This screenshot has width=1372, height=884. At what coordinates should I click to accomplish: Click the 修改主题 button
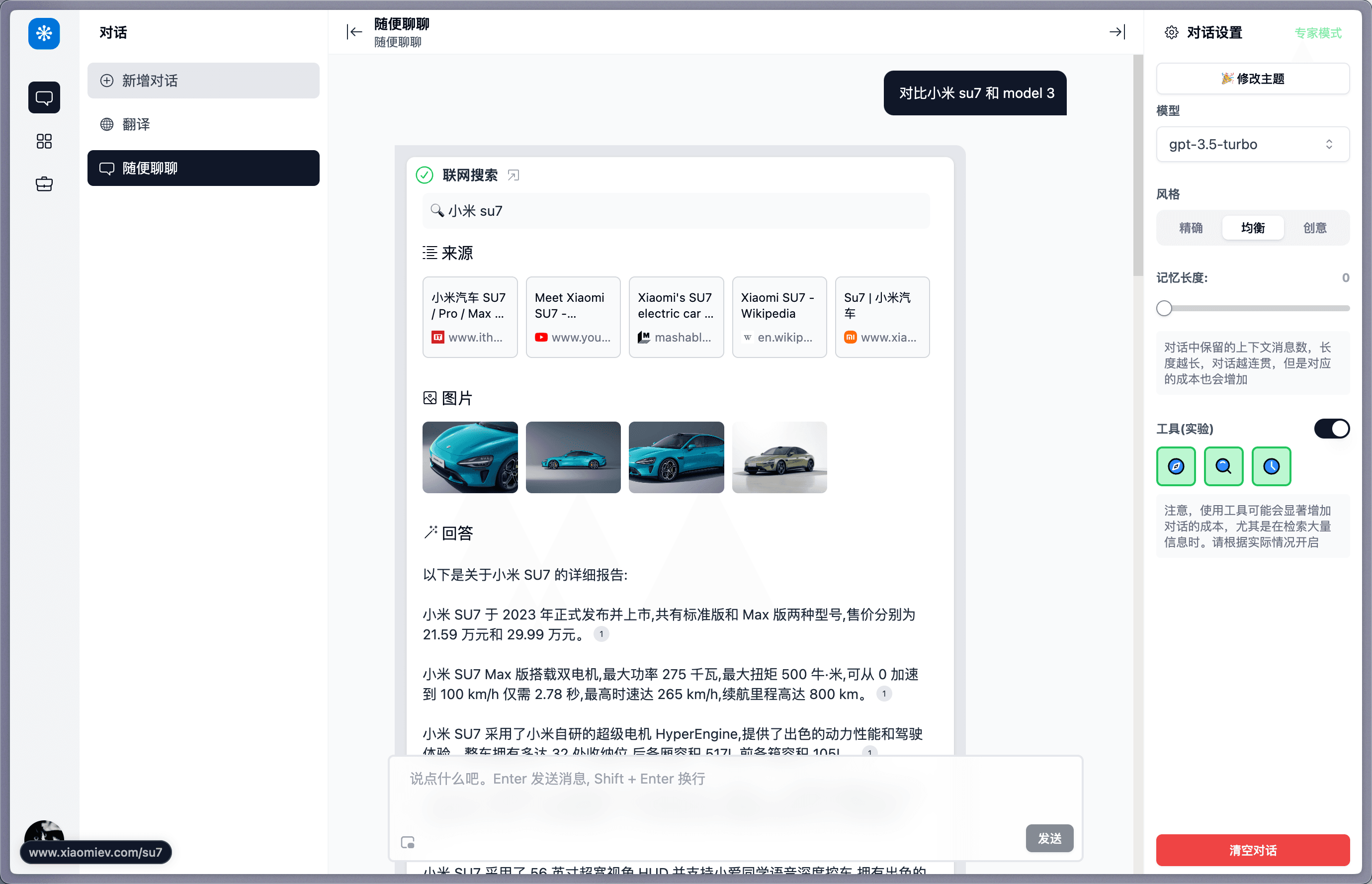click(1252, 79)
